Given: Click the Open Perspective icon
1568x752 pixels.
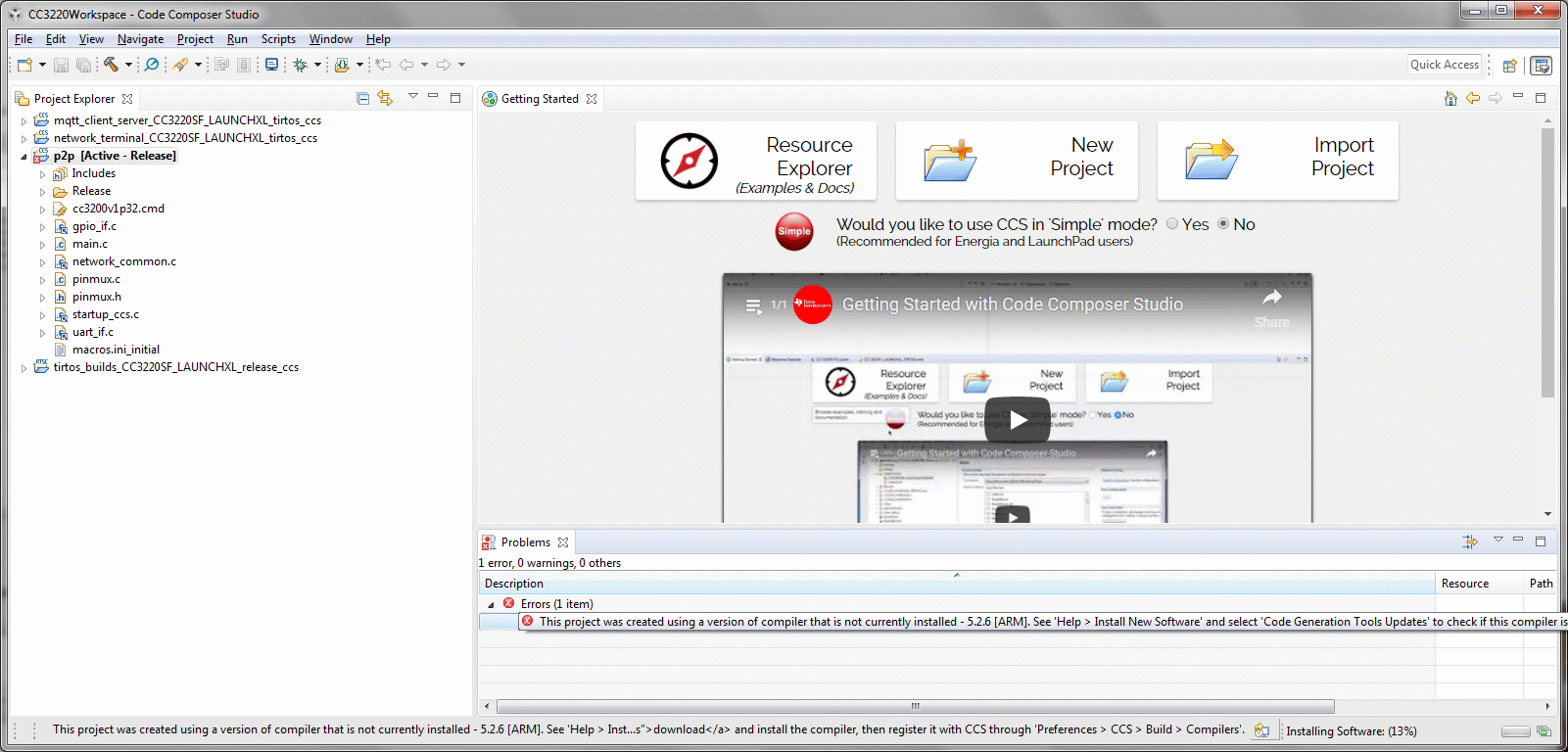Looking at the screenshot, I should click(1509, 66).
